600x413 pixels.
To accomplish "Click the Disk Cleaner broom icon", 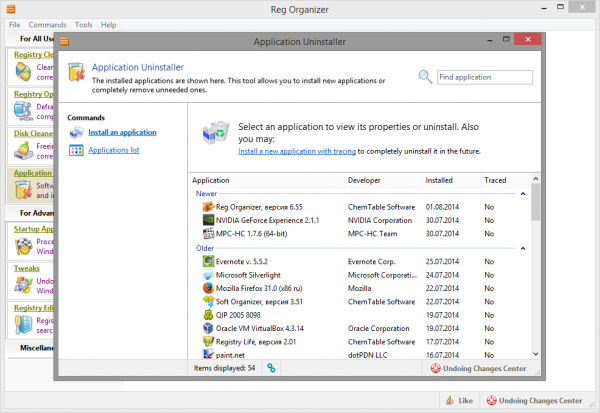I will point(23,151).
